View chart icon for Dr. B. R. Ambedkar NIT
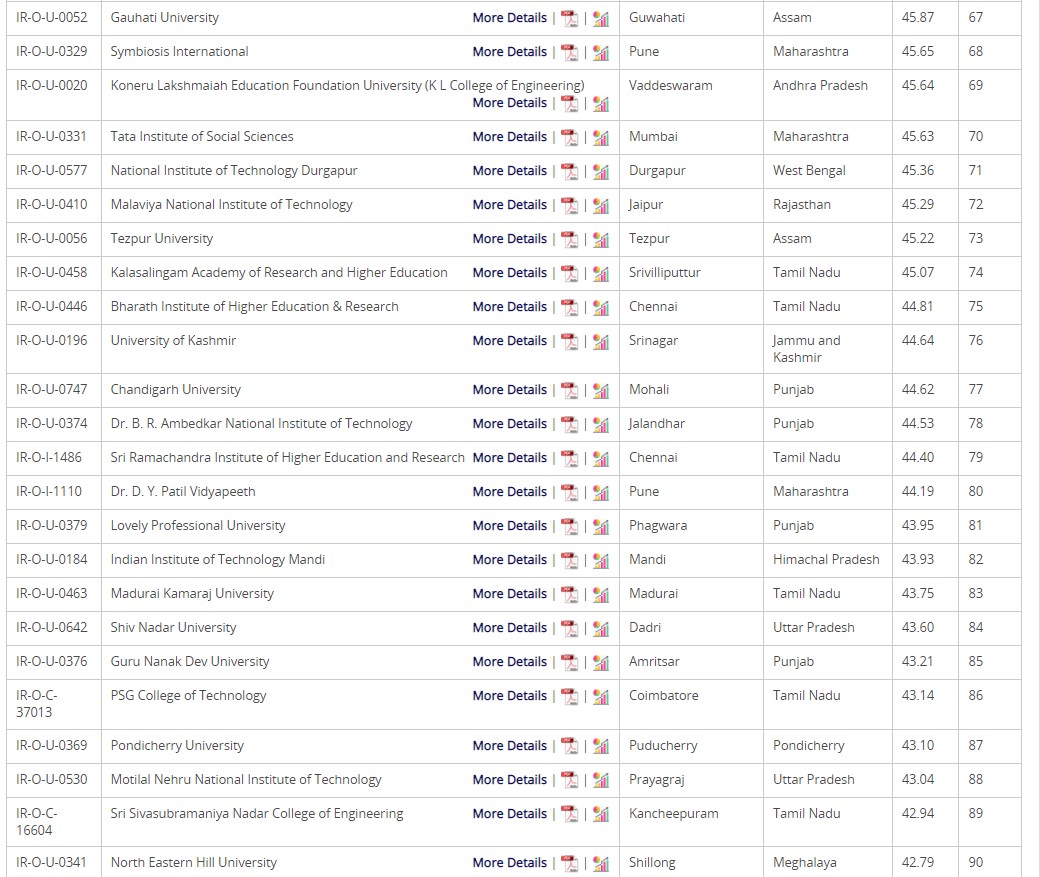This screenshot has width=1040, height=877. click(x=601, y=425)
